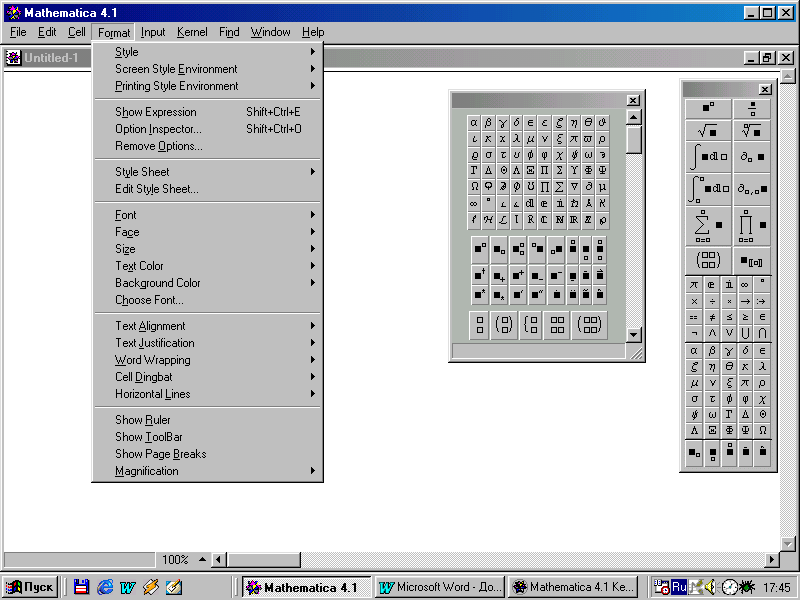Click the union symbol in the right palette
800x600 pixels.
(745, 334)
